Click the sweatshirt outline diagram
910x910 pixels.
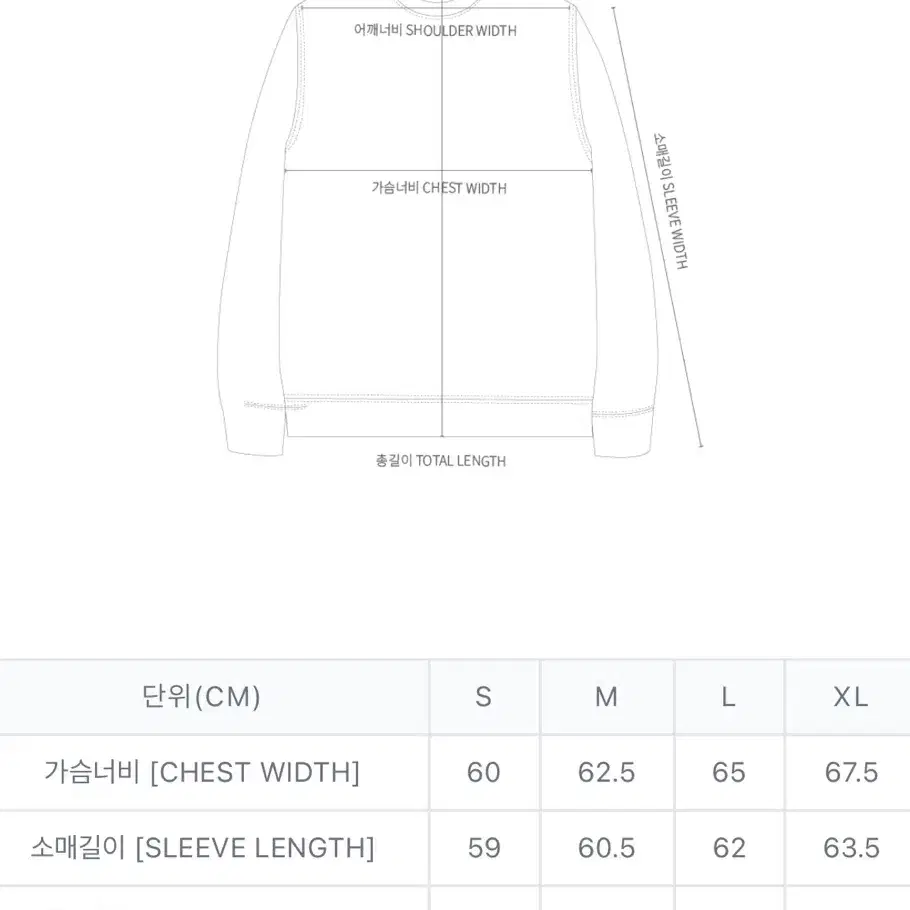click(x=439, y=228)
